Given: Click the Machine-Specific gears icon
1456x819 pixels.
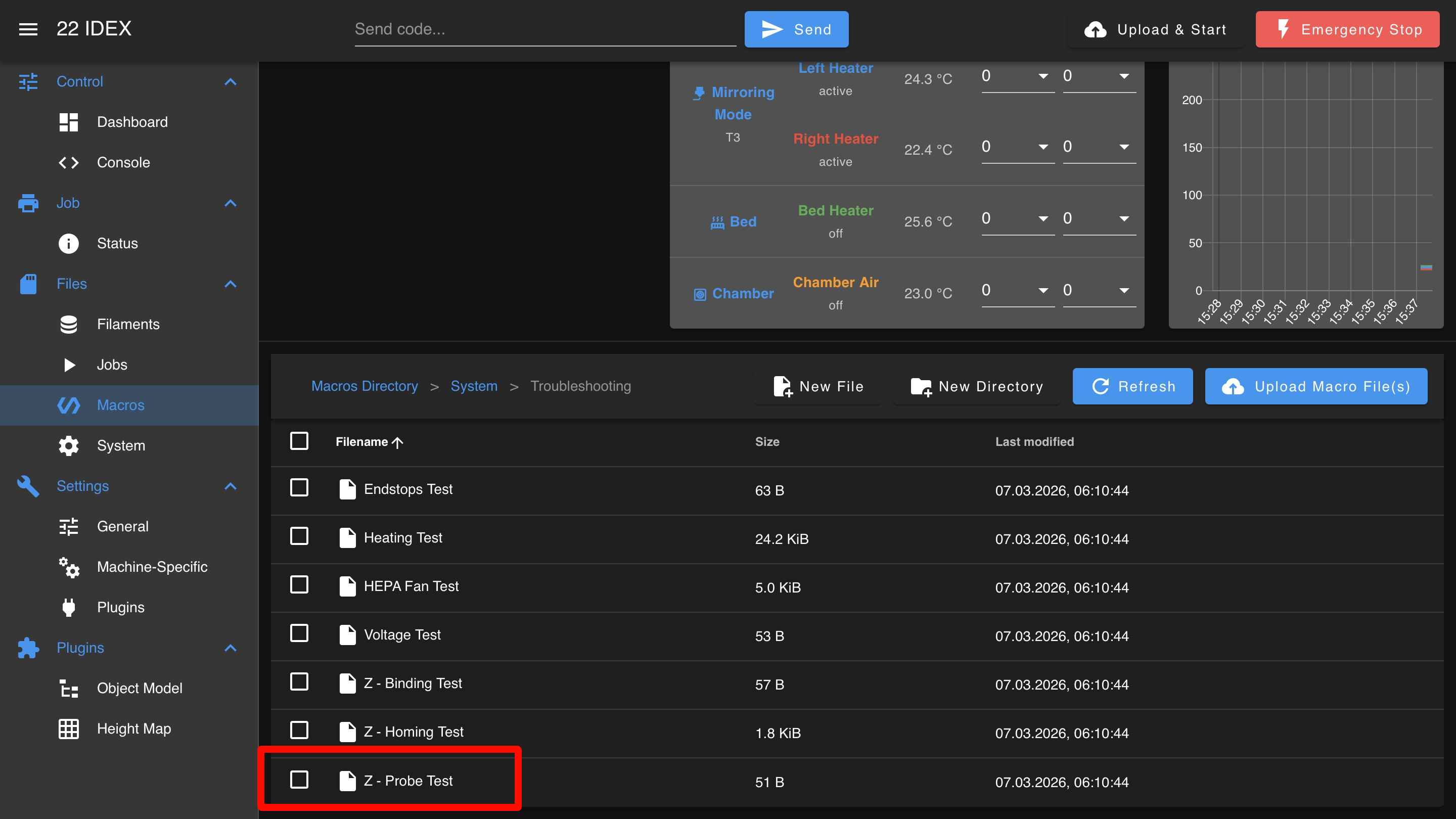Looking at the screenshot, I should [x=69, y=567].
